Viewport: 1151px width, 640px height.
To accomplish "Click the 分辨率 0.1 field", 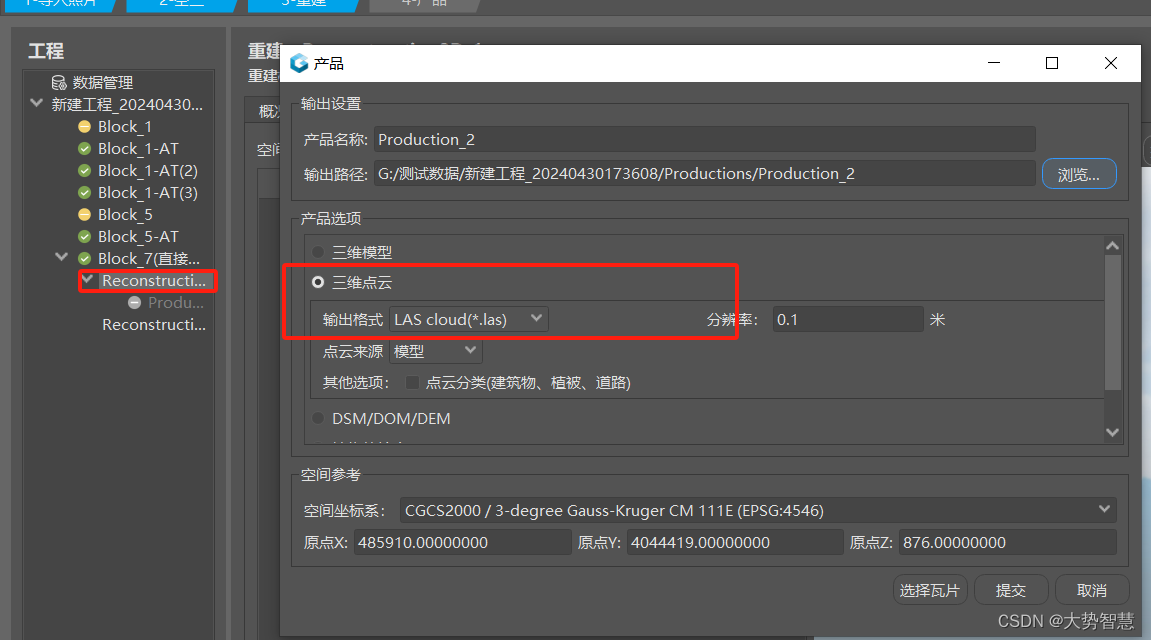I will 848,319.
